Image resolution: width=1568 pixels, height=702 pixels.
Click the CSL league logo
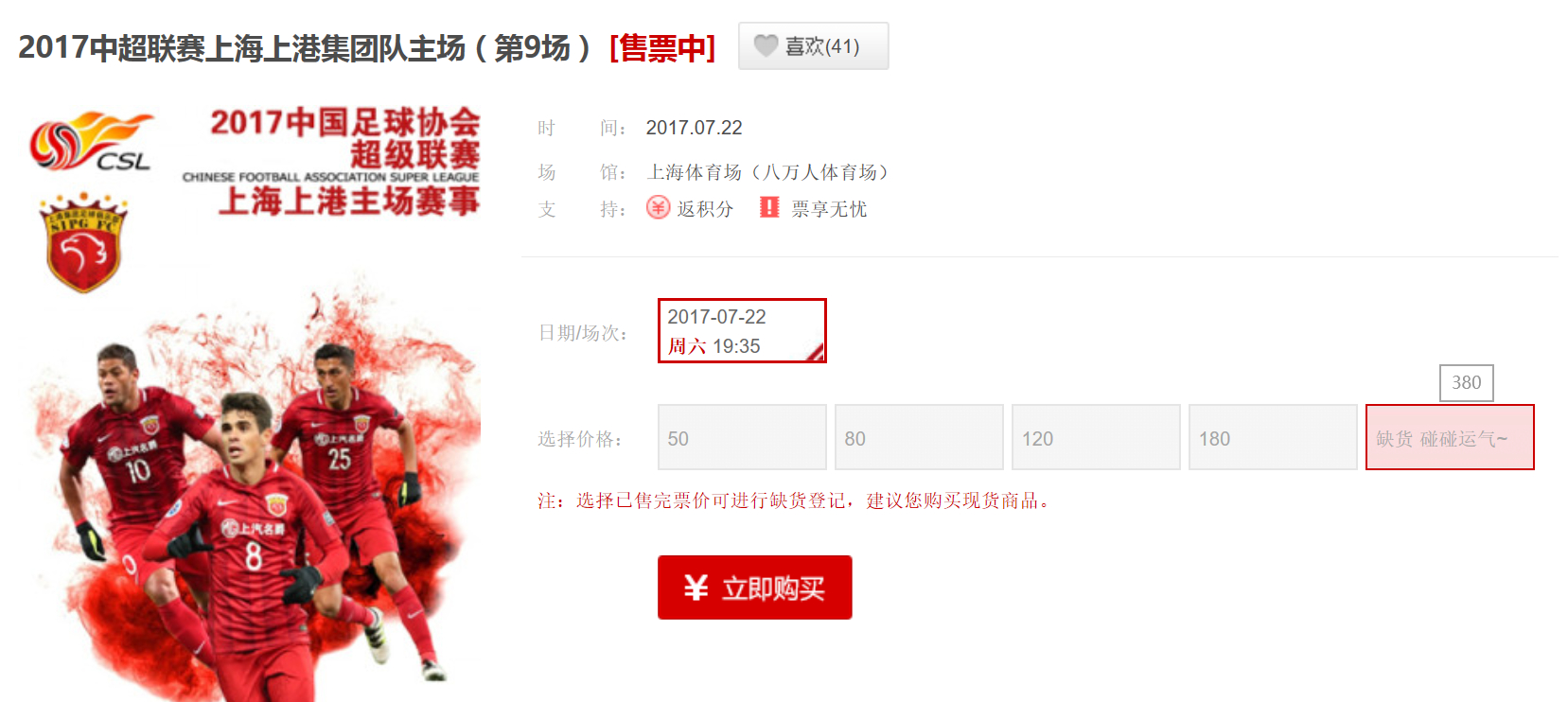click(x=92, y=142)
